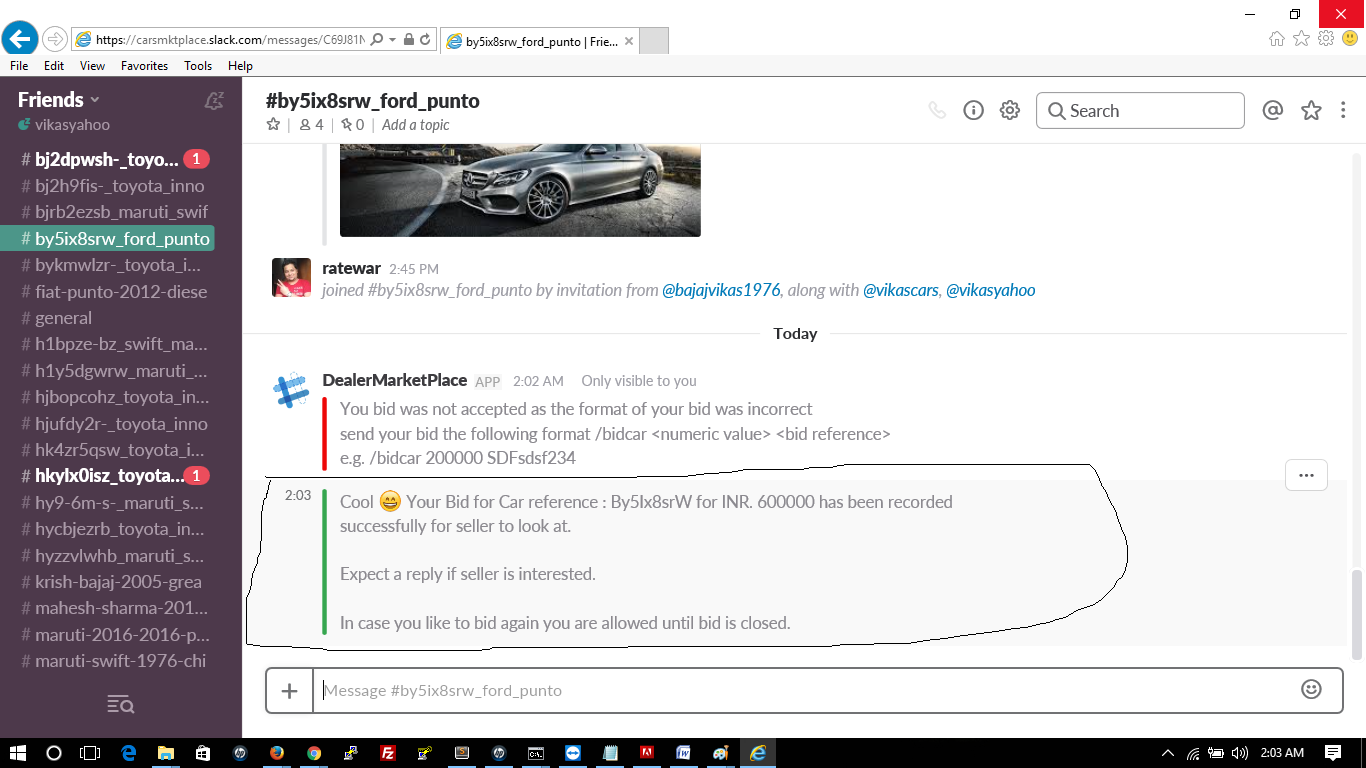Open the Friends workspace menu
The height and width of the screenshot is (768, 1366).
[x=58, y=100]
